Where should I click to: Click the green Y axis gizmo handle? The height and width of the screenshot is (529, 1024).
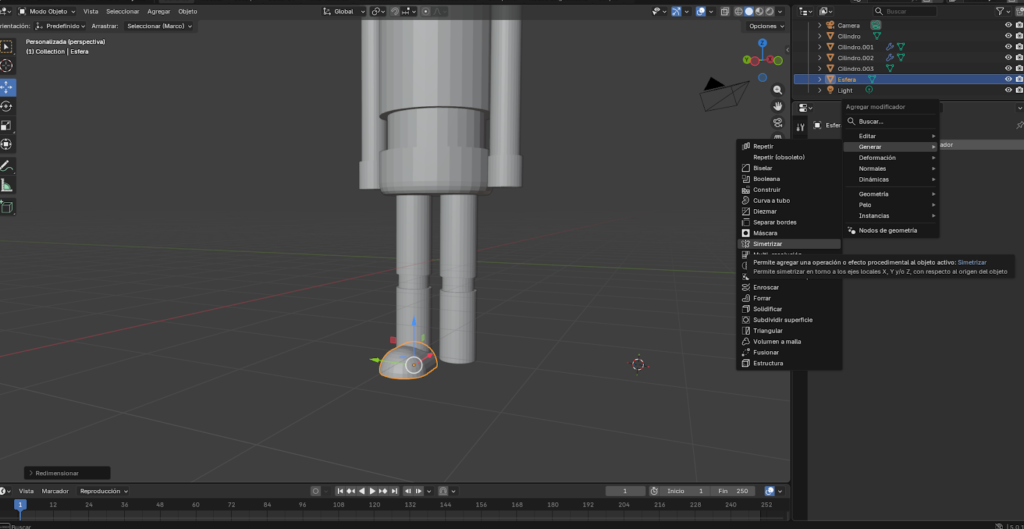click(x=746, y=60)
